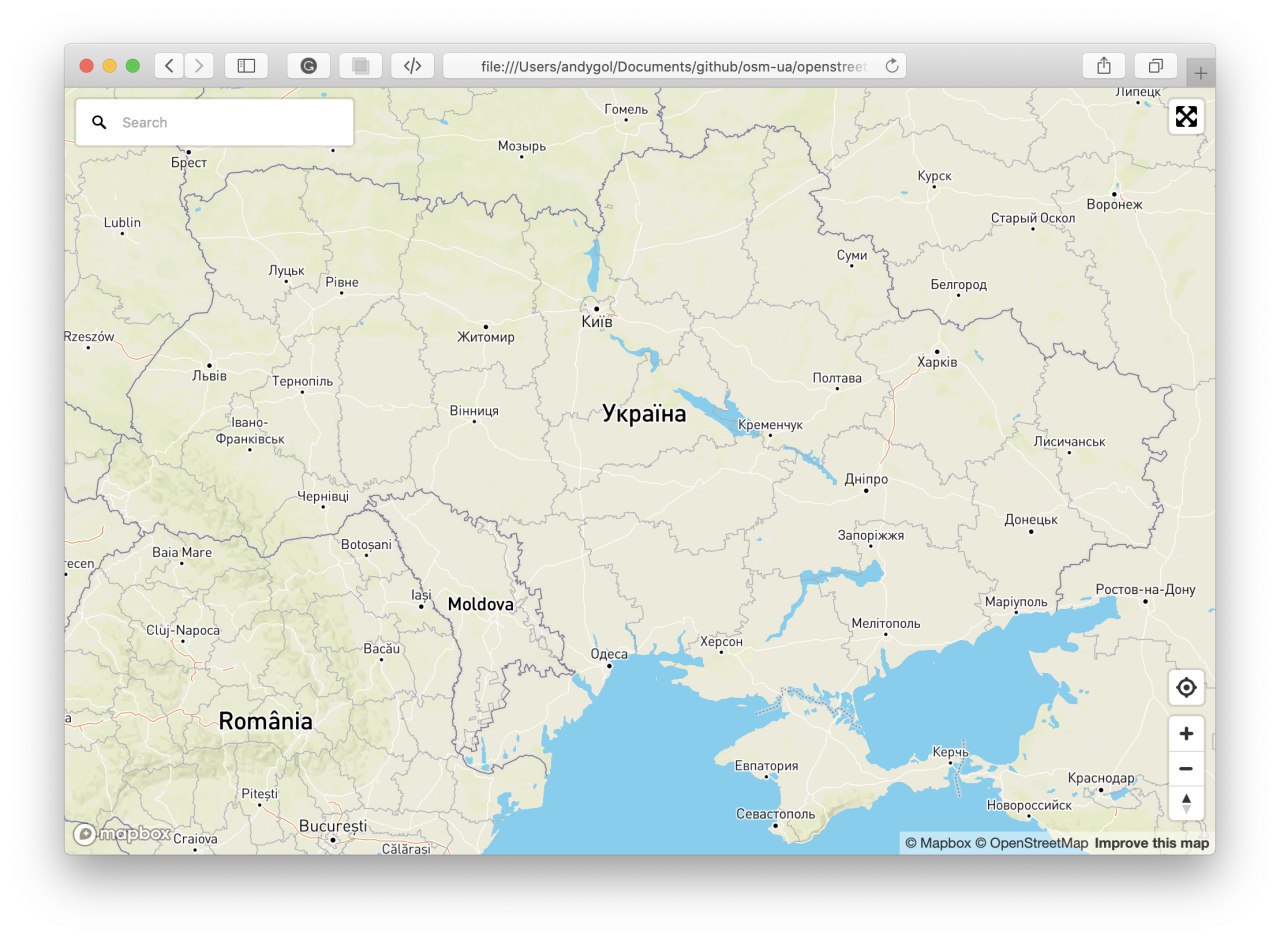The width and height of the screenshot is (1280, 940).
Task: Click the Тернопіль city label
Action: pyautogui.click(x=303, y=381)
